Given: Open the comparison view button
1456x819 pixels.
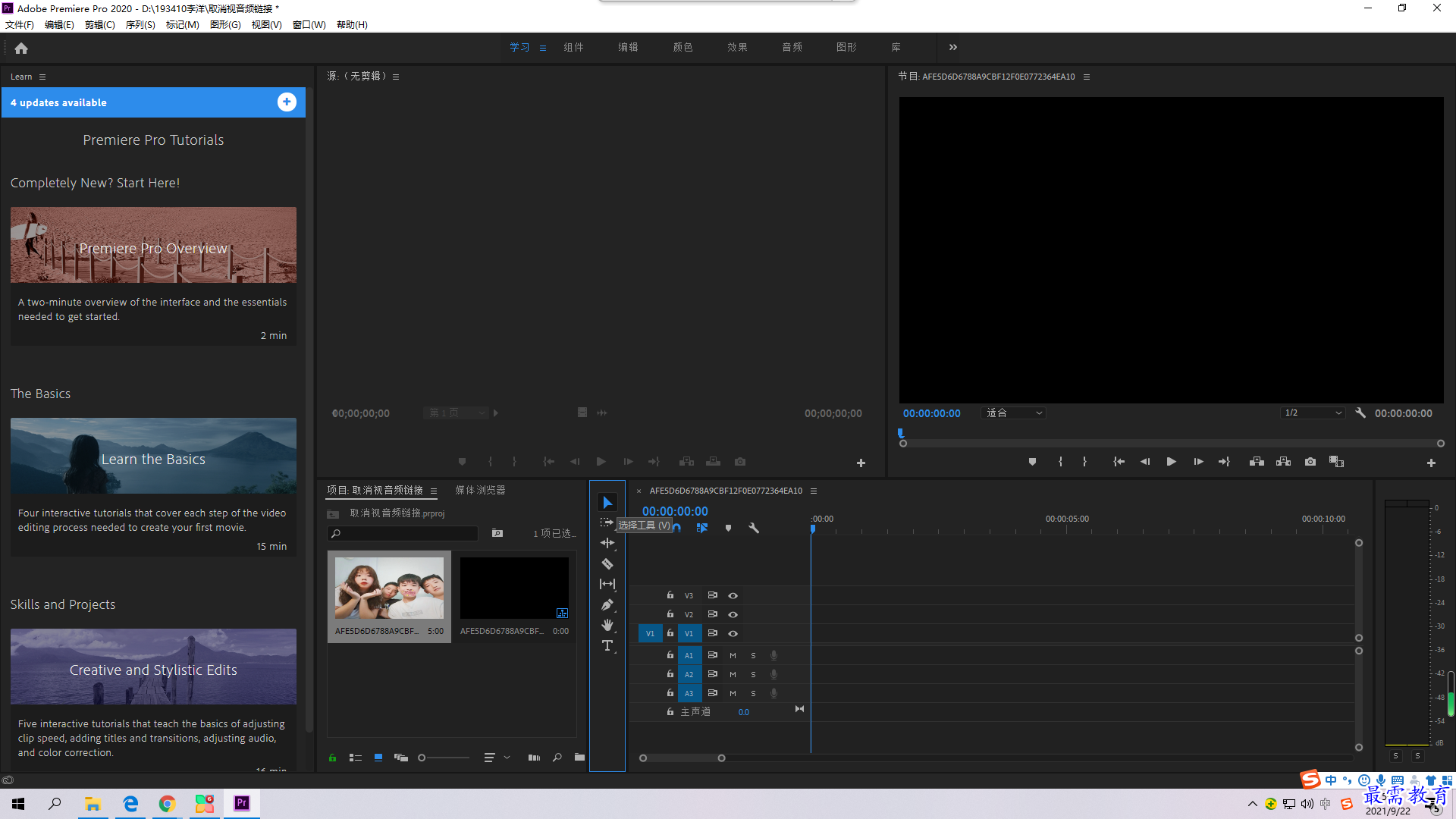Looking at the screenshot, I should 1336,462.
